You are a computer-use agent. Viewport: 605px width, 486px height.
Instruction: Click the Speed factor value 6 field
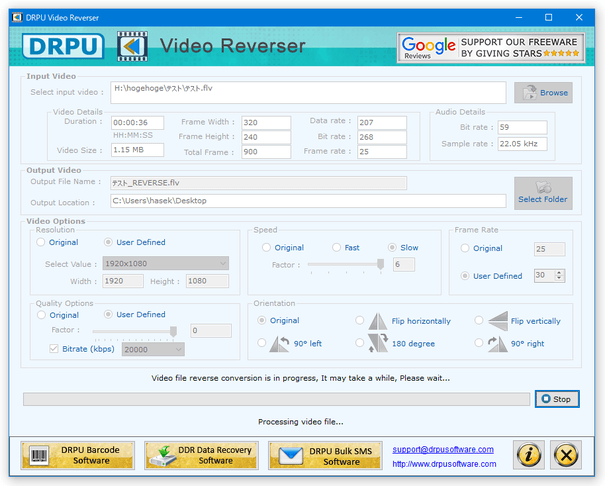(404, 265)
